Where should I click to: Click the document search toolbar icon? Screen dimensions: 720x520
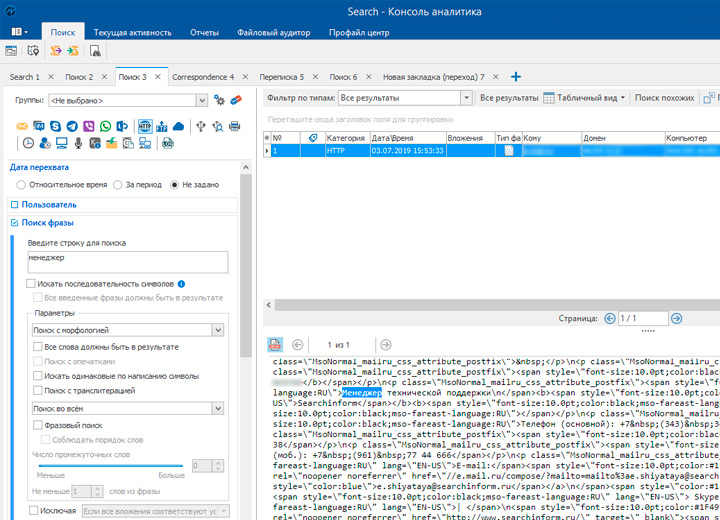pyautogui.click(x=95, y=51)
